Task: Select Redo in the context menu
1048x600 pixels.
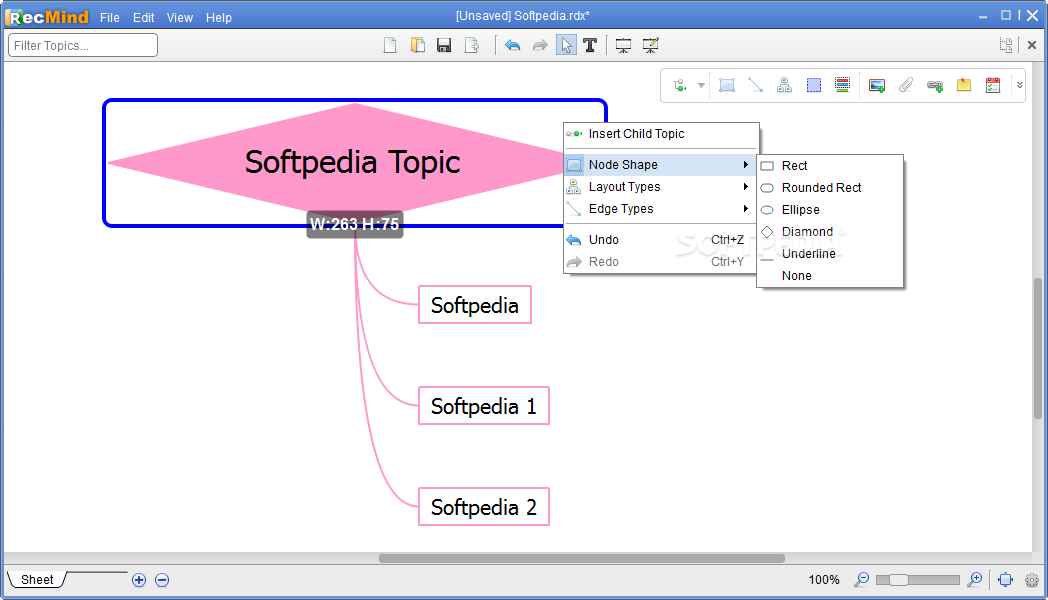Action: pos(661,261)
